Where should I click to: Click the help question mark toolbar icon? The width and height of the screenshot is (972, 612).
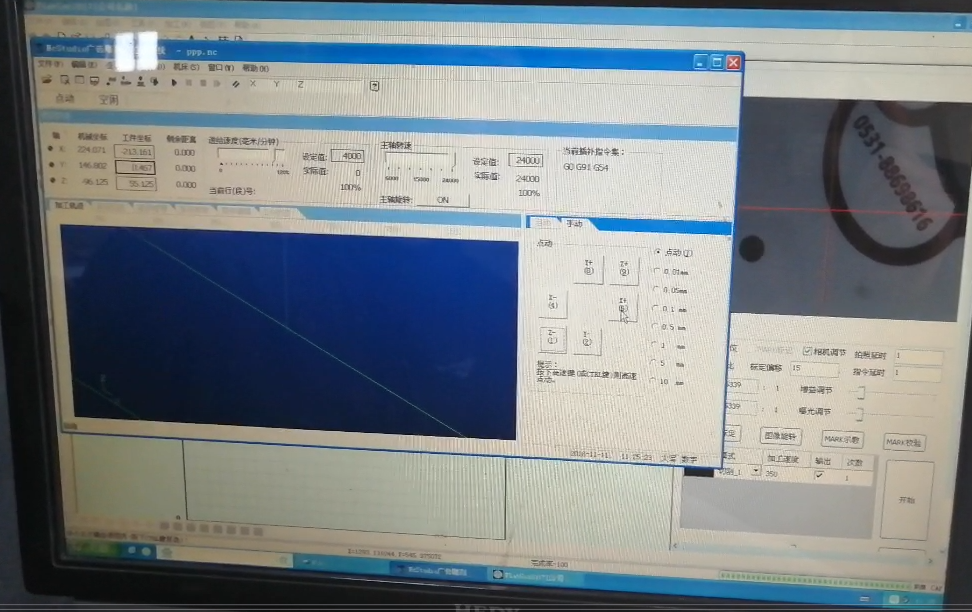tap(375, 86)
